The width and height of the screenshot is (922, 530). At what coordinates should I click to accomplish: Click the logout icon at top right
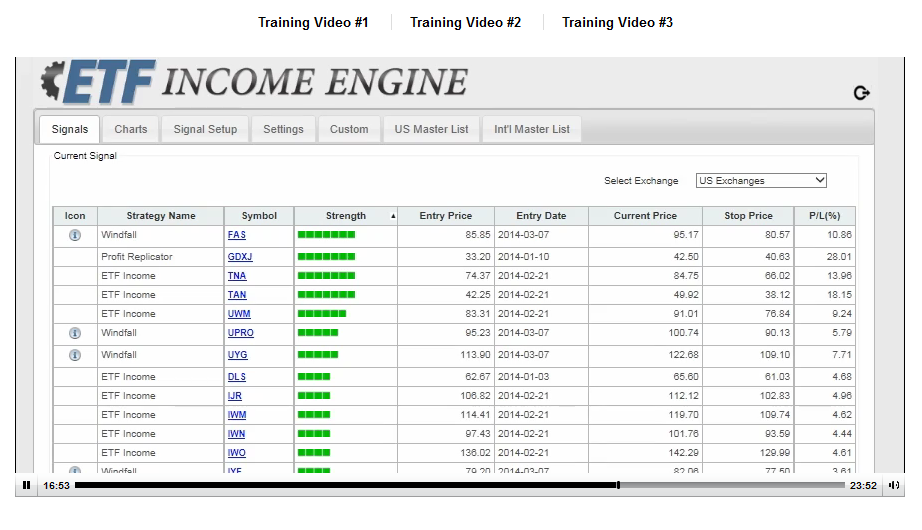click(861, 93)
